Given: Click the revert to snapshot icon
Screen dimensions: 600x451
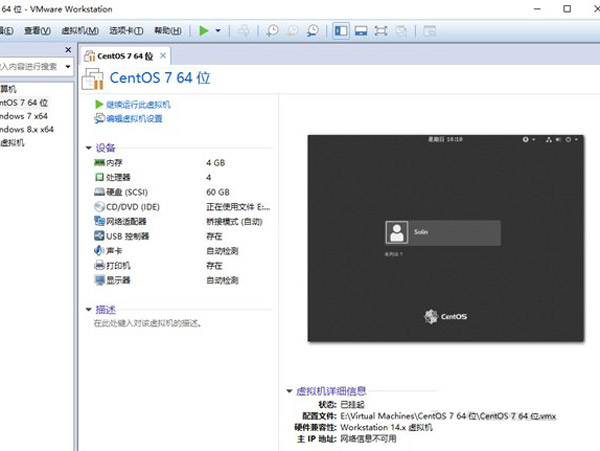Looking at the screenshot, I should click(x=292, y=31).
